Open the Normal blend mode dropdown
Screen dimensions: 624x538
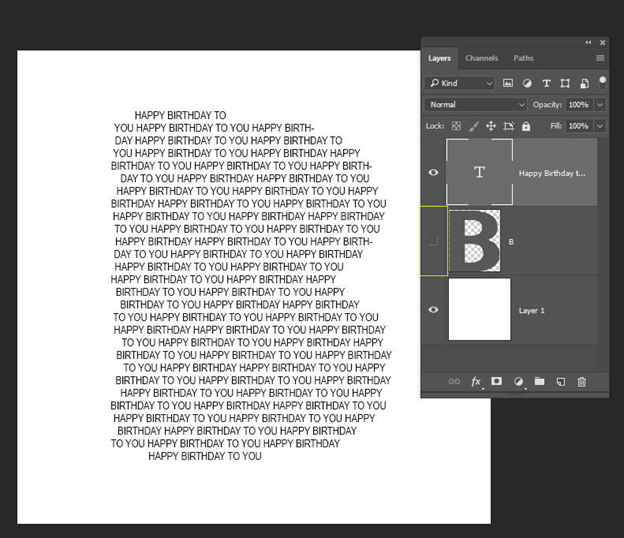(x=476, y=105)
